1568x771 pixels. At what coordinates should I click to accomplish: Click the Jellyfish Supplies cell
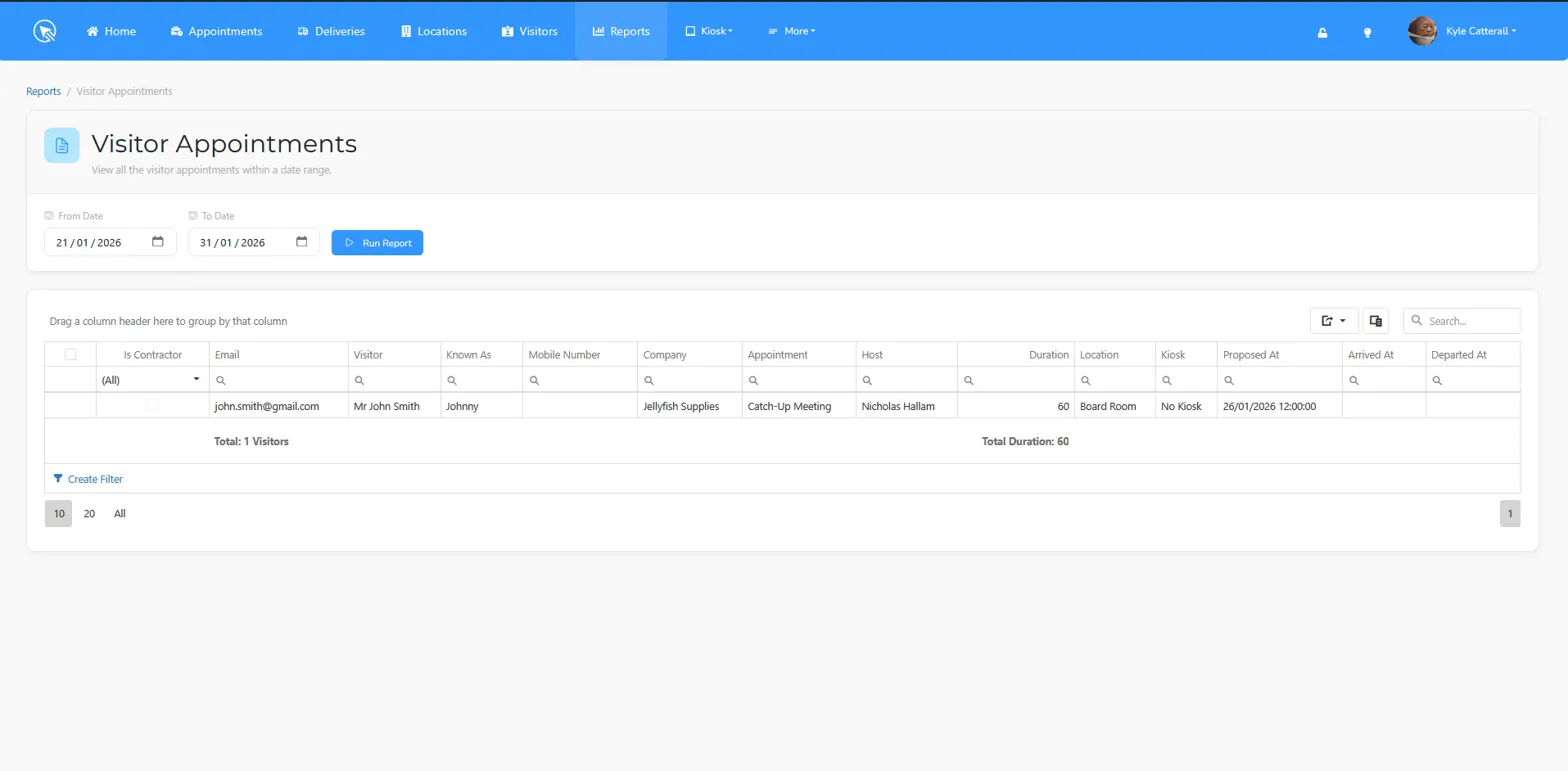click(690, 406)
